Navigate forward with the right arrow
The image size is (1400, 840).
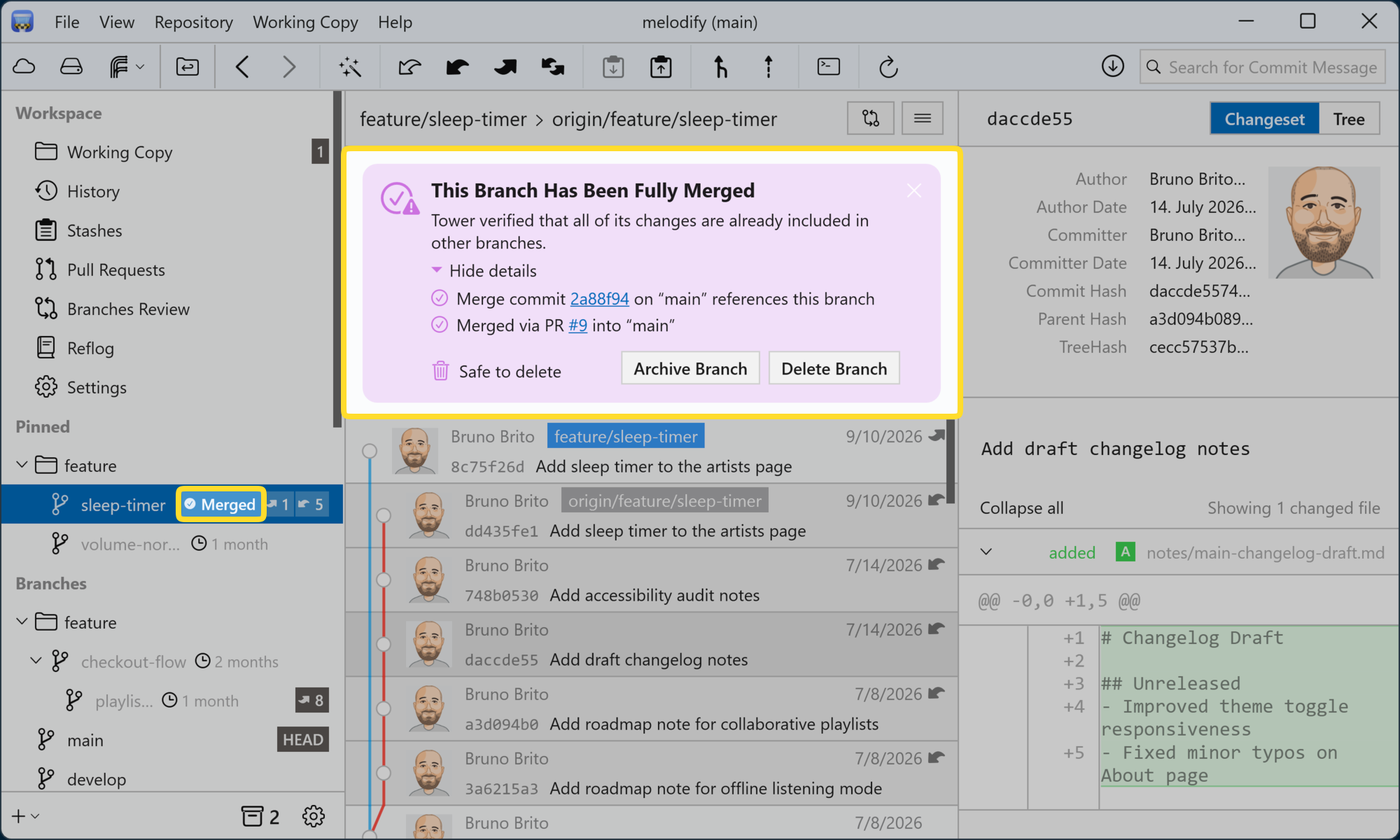(289, 67)
